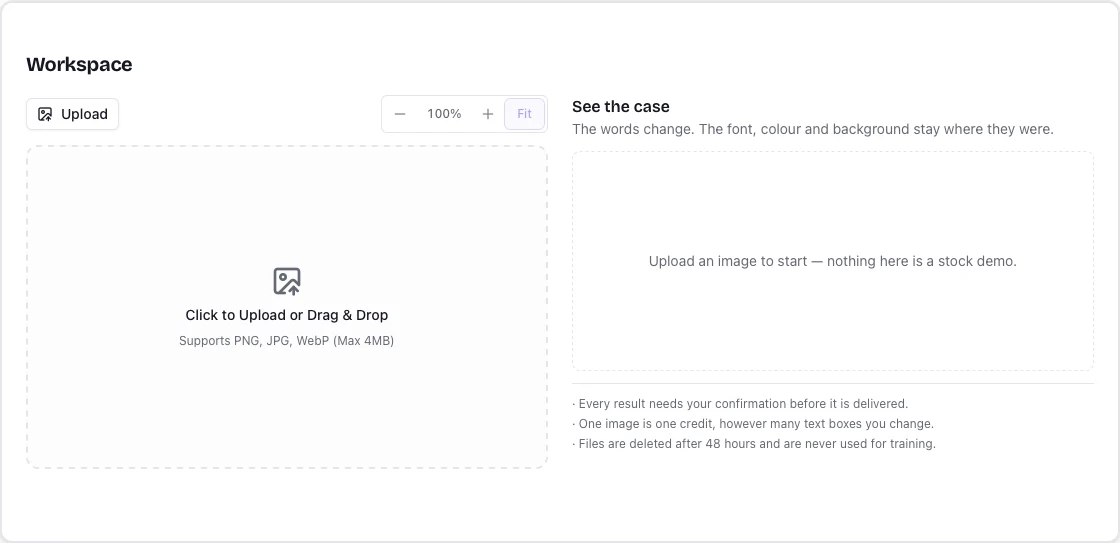Image resolution: width=1120 pixels, height=543 pixels.
Task: Zoom in with the plus icon
Action: pyautogui.click(x=488, y=114)
